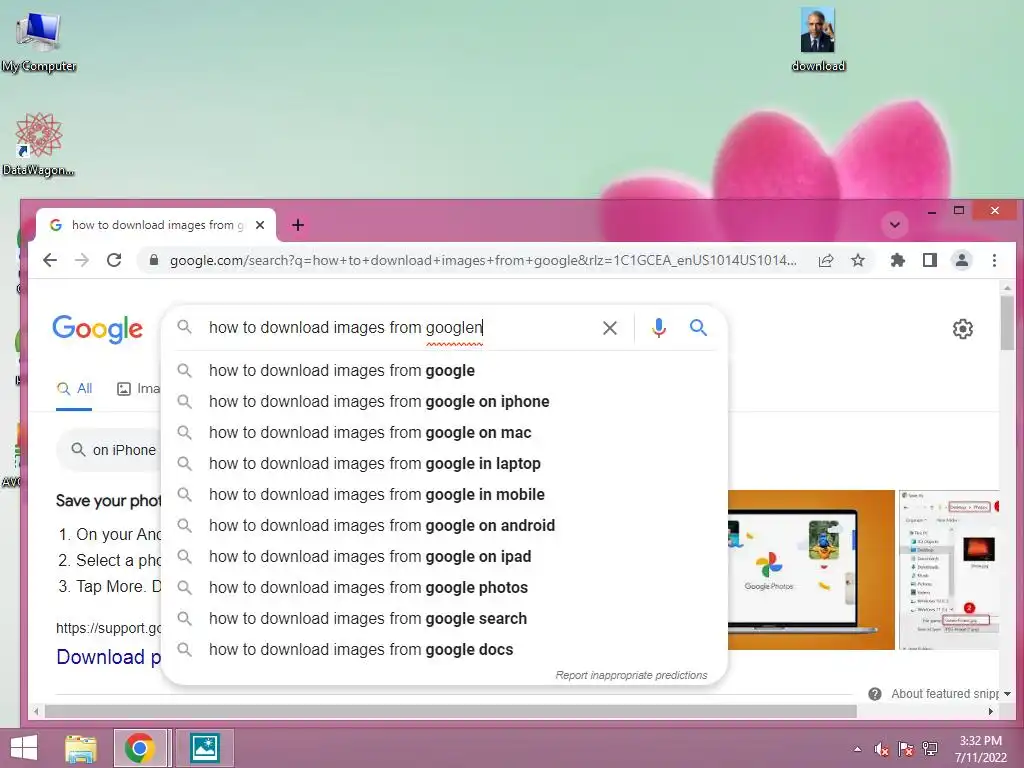Open Chrome three-dot menu
Image resolution: width=1024 pixels, height=768 pixels.
pos(994,261)
